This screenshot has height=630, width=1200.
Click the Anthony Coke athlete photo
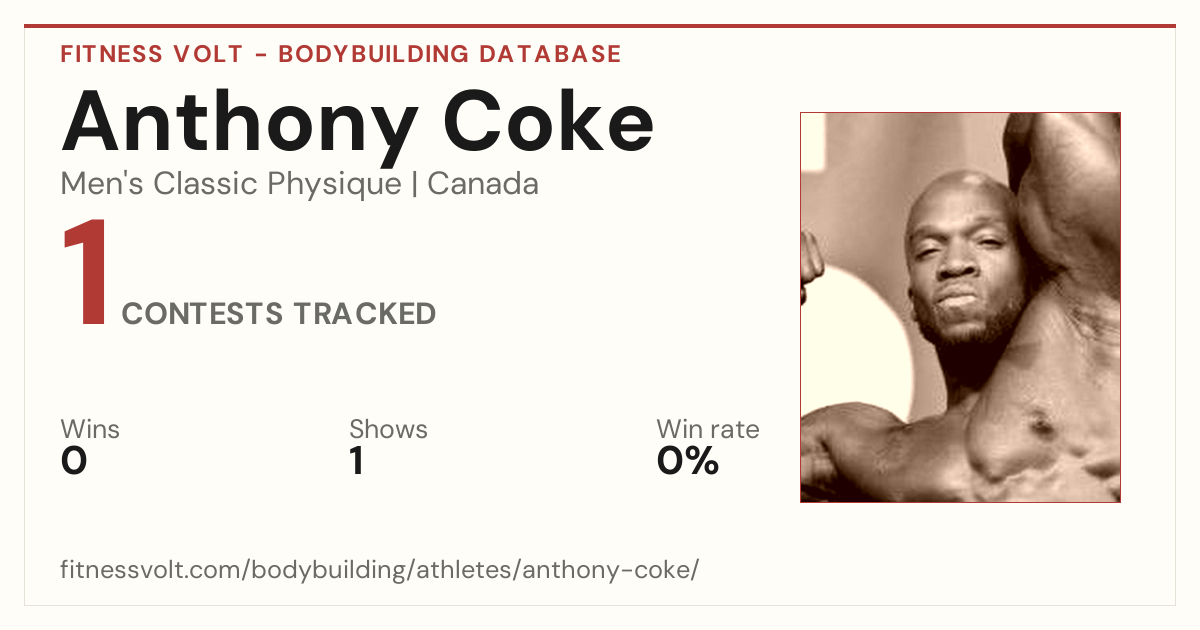point(960,307)
